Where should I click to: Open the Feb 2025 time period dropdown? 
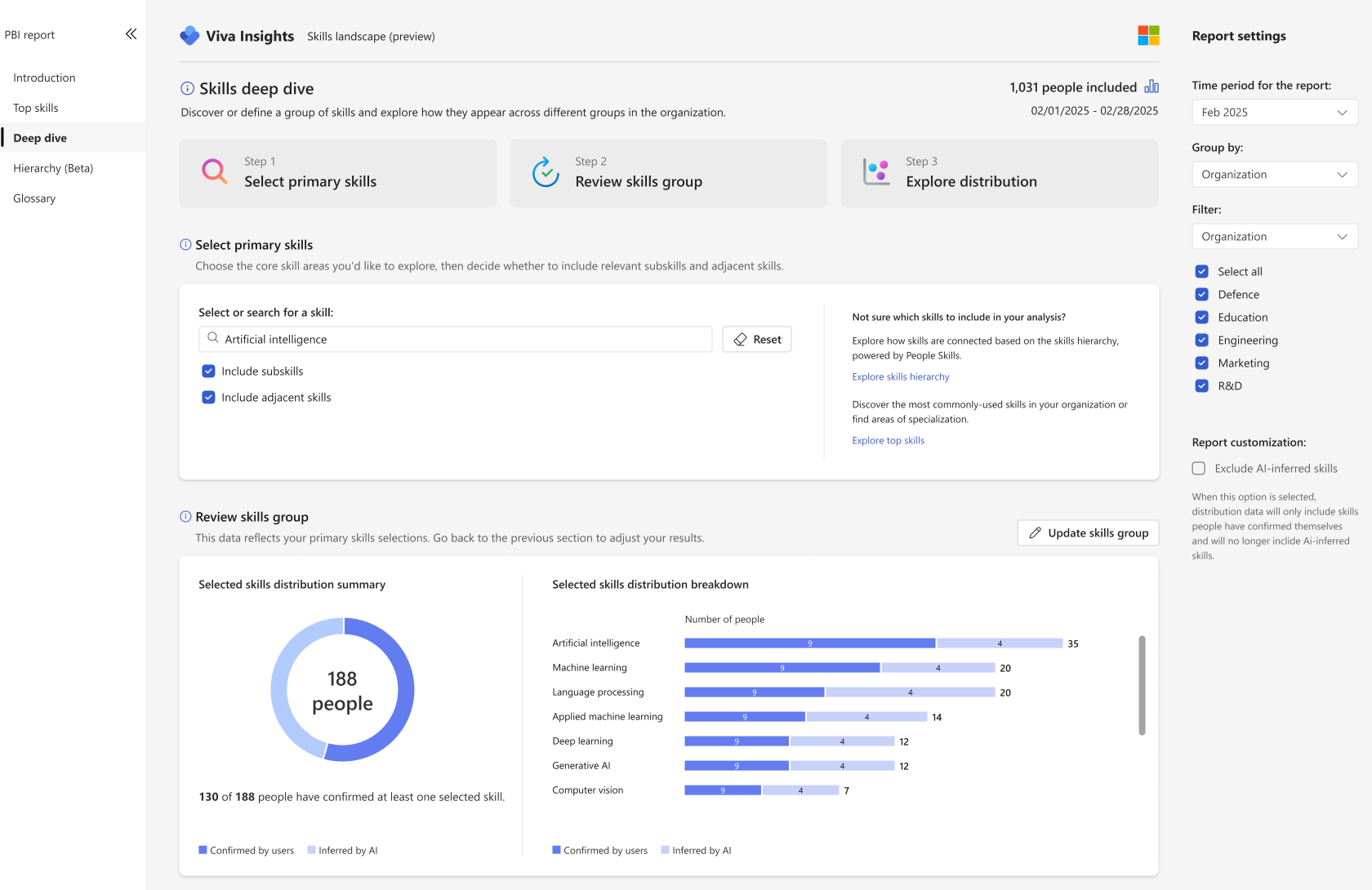click(x=1275, y=112)
